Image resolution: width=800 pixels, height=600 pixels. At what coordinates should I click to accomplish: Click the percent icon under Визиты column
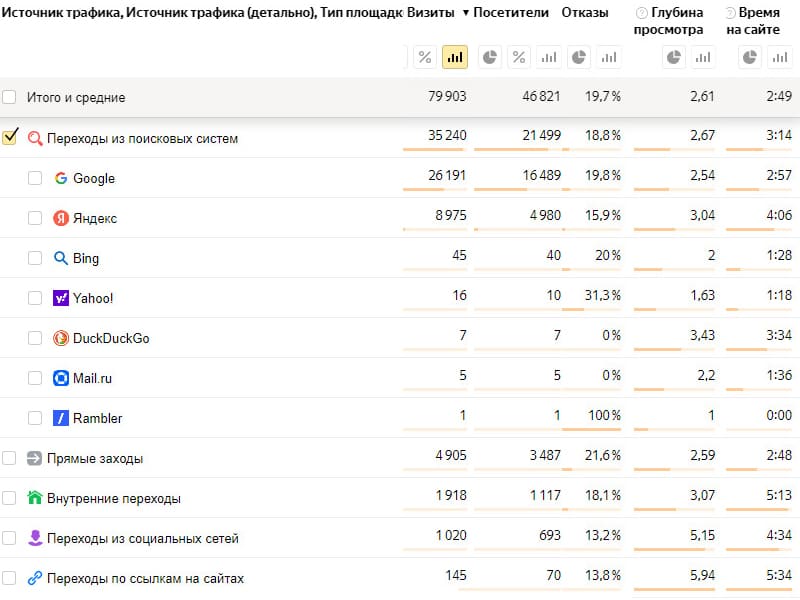pos(425,57)
